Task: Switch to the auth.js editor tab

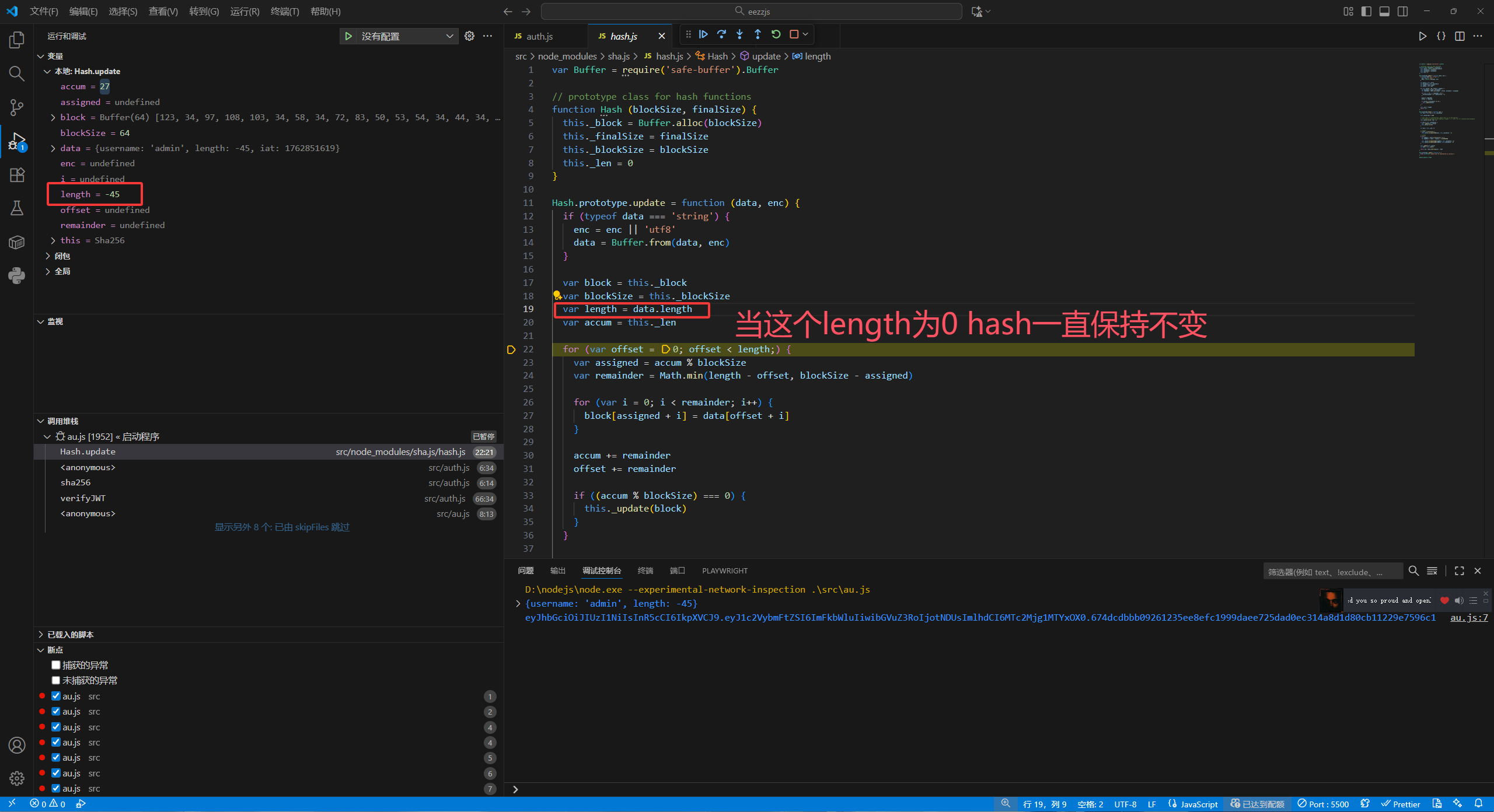Action: pos(539,36)
